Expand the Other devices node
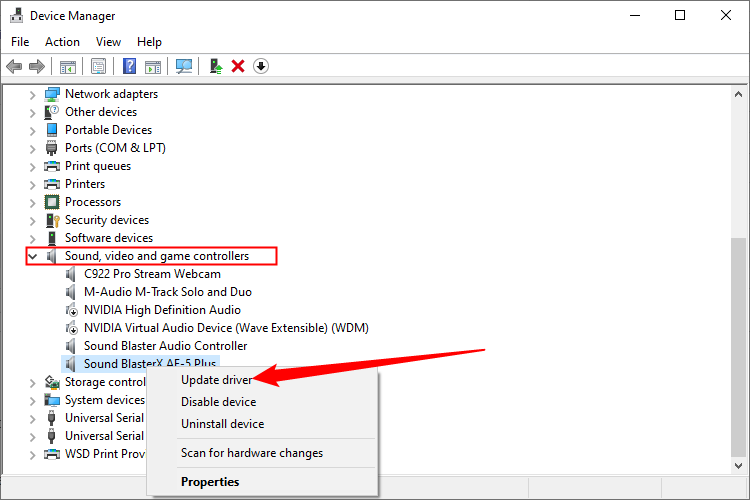Viewport: 750px width, 500px height. (32, 113)
